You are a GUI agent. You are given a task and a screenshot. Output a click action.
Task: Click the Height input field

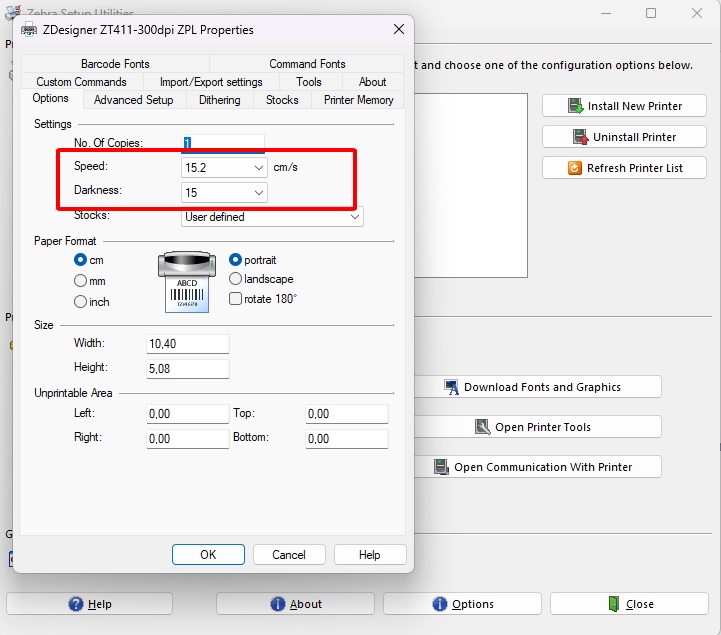click(188, 369)
